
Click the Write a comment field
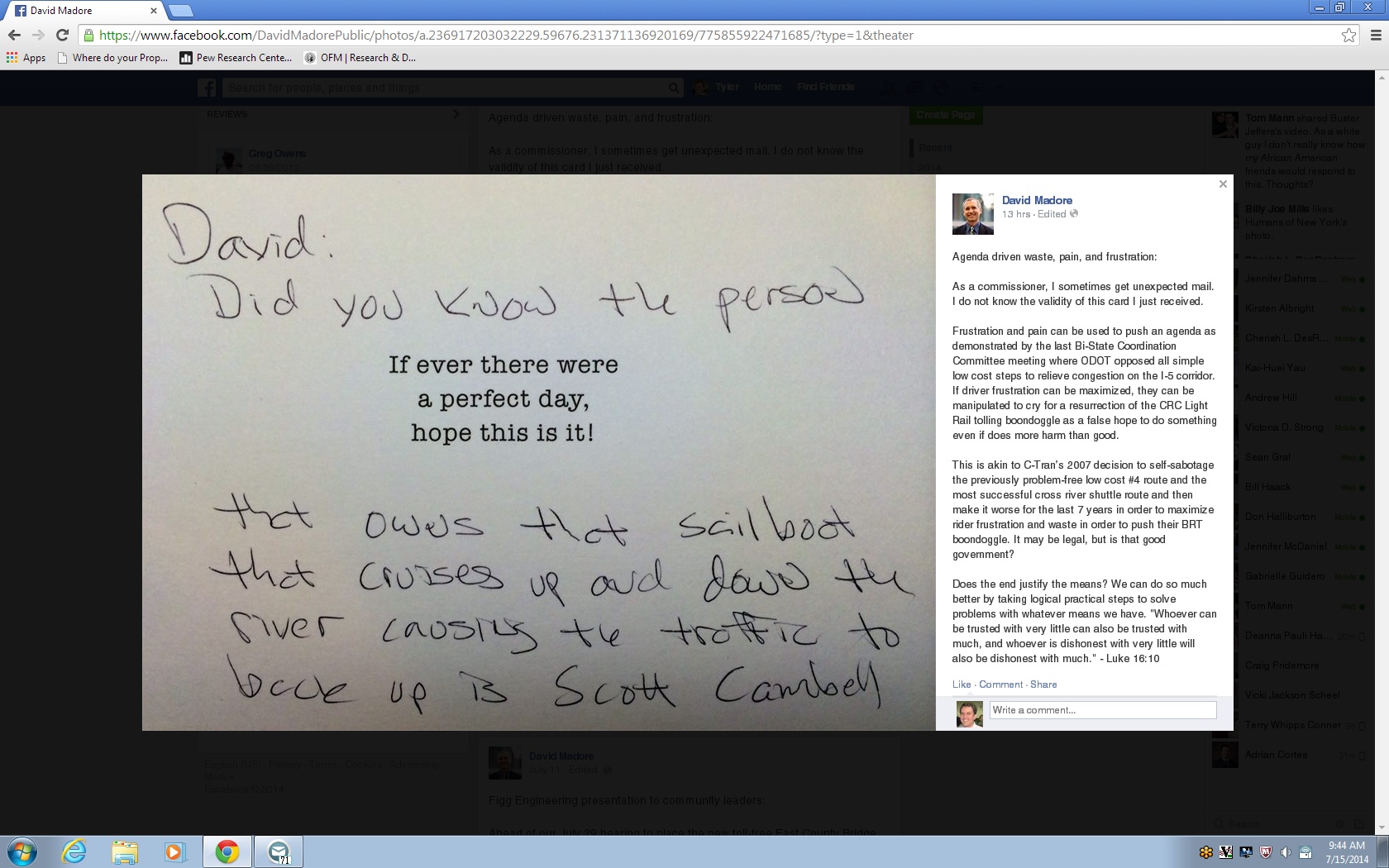1103,710
